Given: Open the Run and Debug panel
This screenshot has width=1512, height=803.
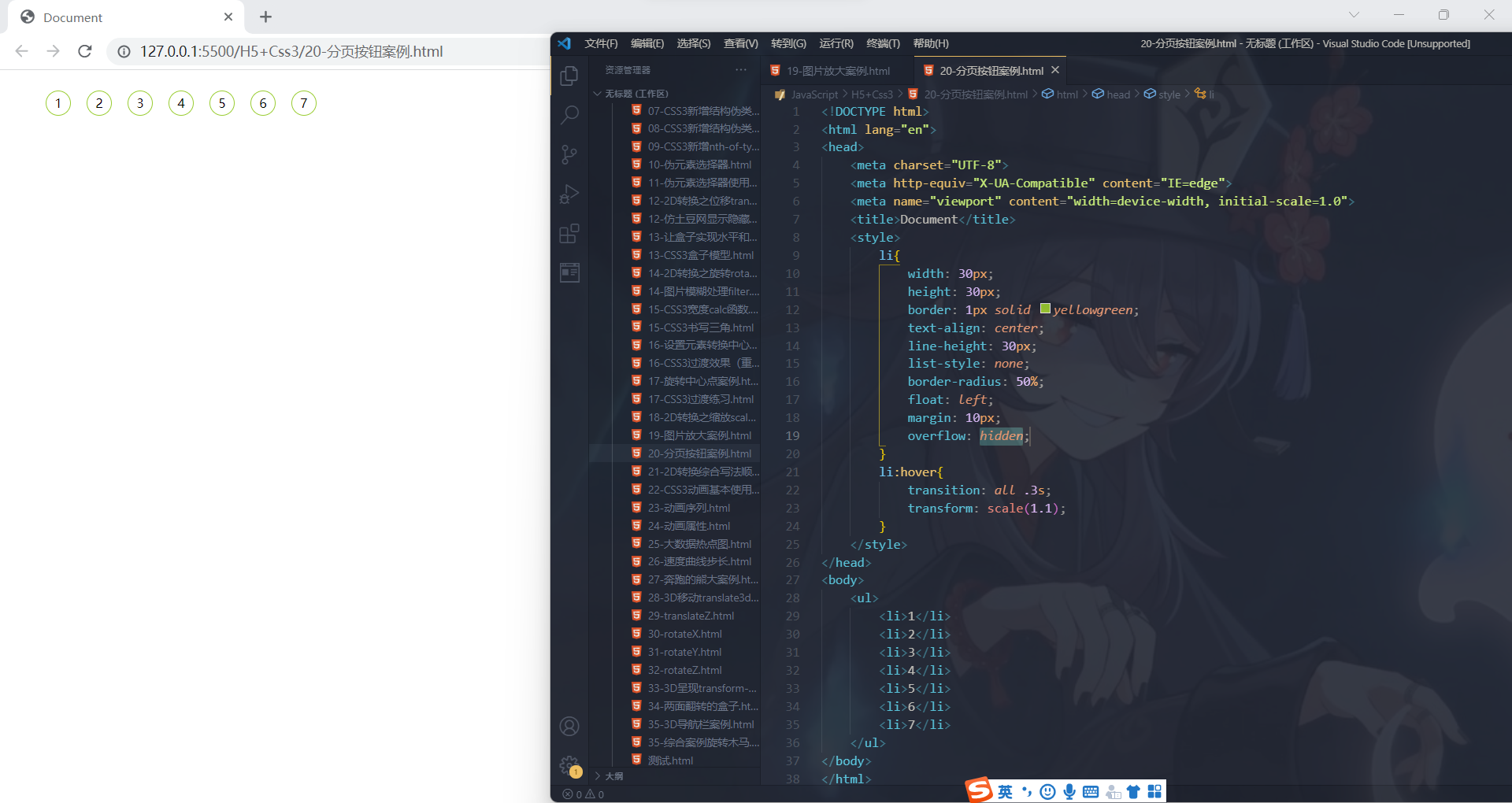Looking at the screenshot, I should pos(569,194).
